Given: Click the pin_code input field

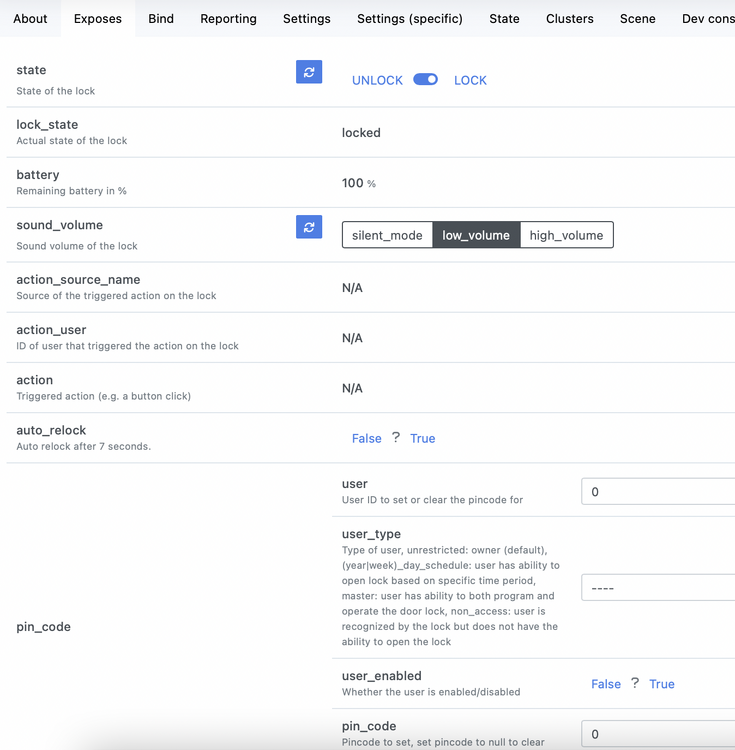Looking at the screenshot, I should [x=658, y=734].
